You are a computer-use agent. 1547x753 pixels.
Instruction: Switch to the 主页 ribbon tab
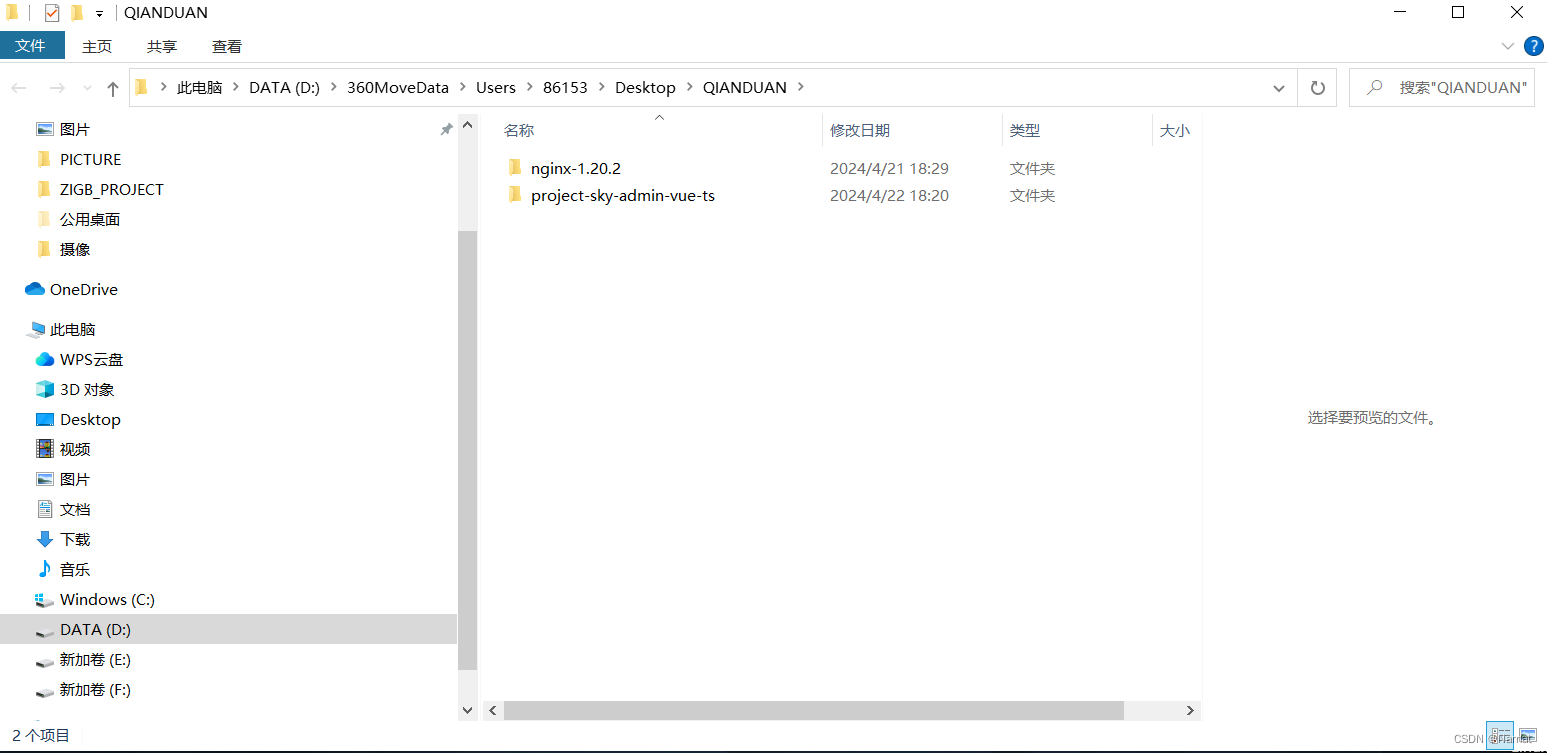pos(97,46)
